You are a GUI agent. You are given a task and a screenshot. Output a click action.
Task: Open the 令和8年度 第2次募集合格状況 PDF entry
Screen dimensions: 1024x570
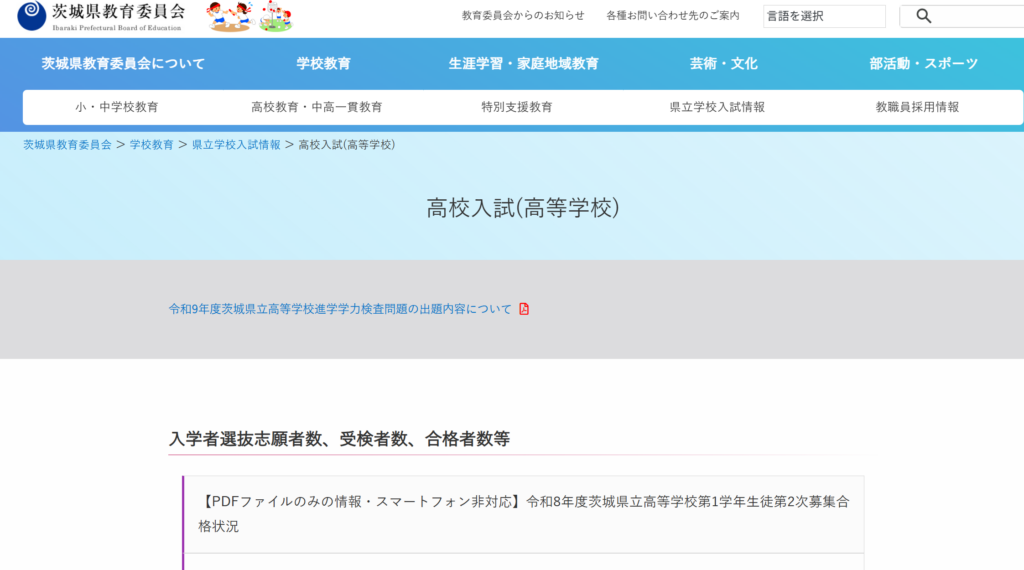point(524,514)
